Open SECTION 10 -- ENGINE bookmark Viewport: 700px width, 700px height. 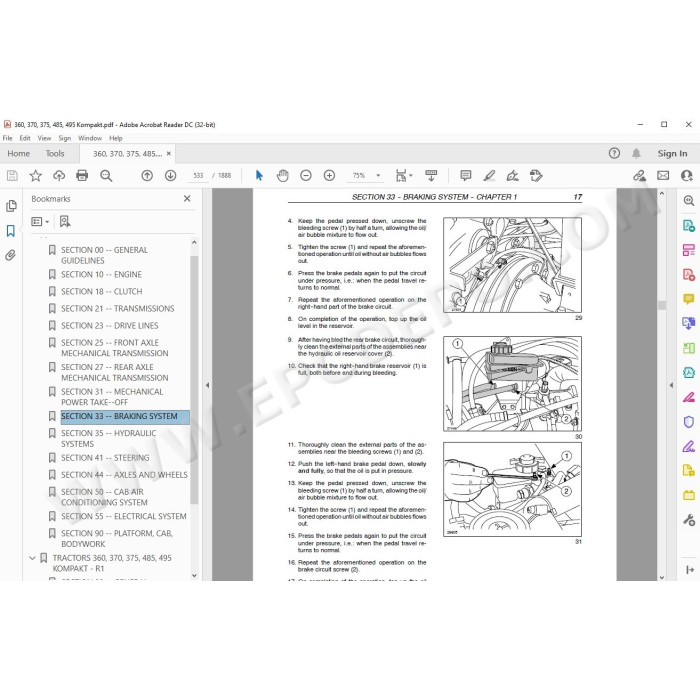tap(101, 275)
